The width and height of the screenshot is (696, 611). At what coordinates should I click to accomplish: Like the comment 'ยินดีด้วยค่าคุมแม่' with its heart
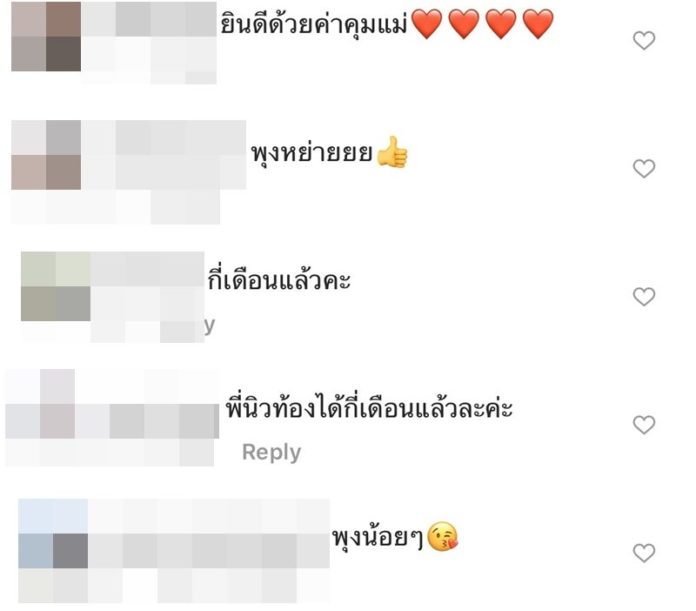pos(644,40)
